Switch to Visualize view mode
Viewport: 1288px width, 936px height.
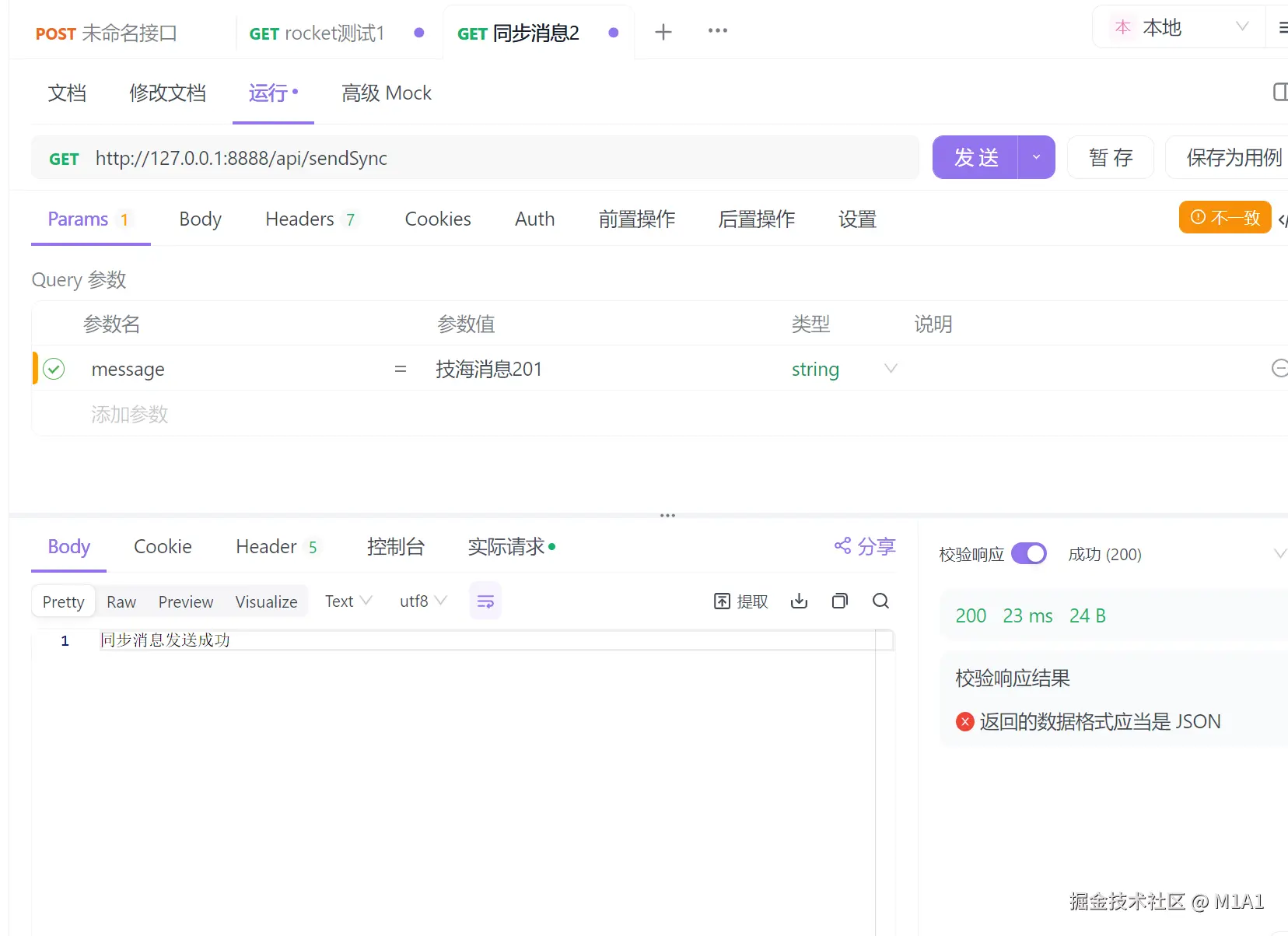[267, 601]
